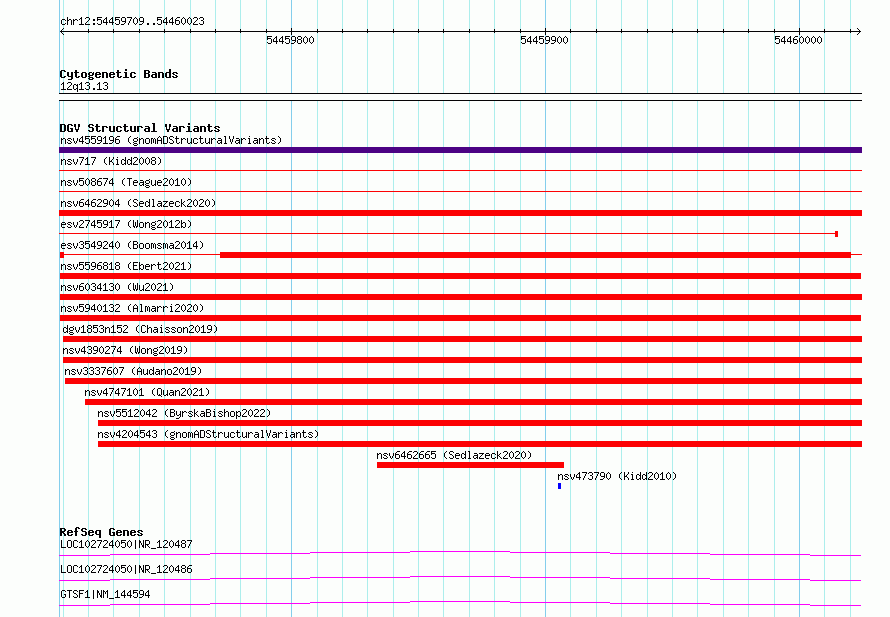
Task: Select variant nsv4559196 (gnomADStructuralVariants) label
Action: (171, 140)
